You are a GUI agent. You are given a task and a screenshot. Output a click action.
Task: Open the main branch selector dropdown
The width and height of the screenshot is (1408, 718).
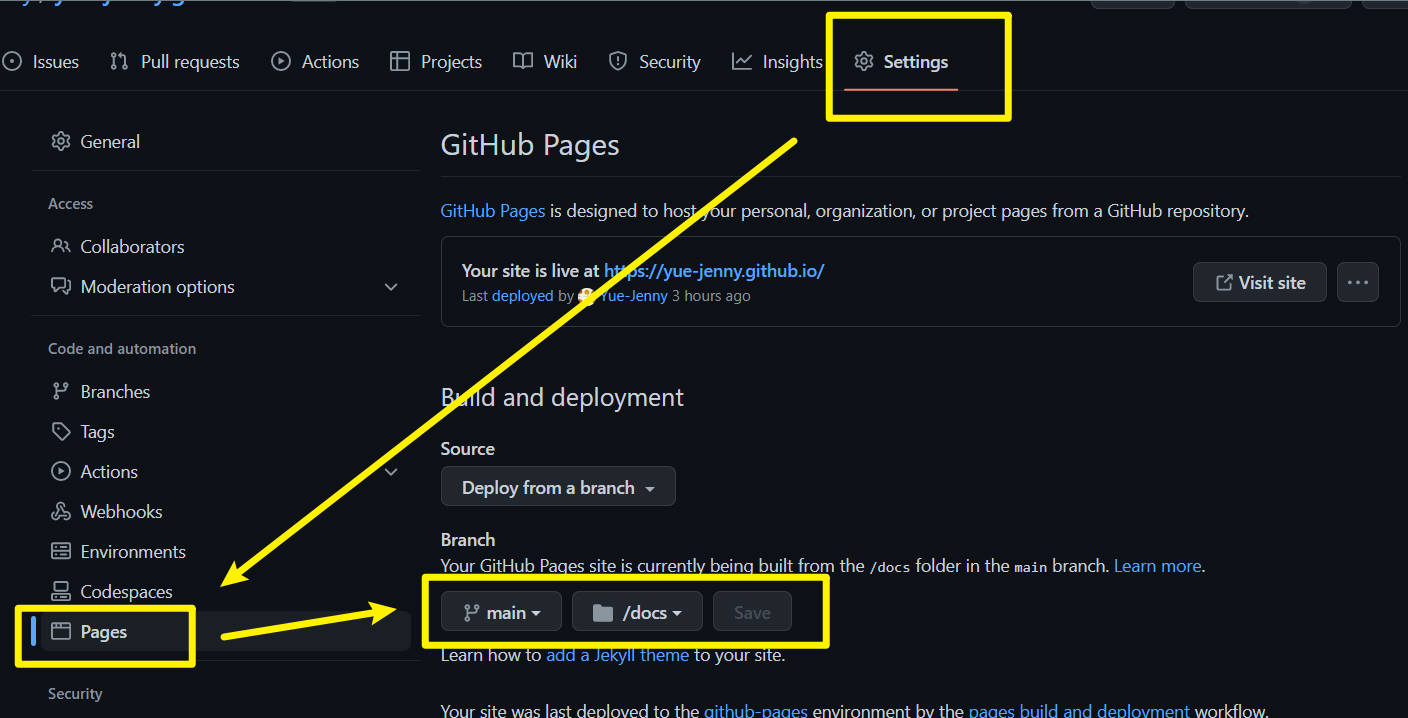coord(501,612)
